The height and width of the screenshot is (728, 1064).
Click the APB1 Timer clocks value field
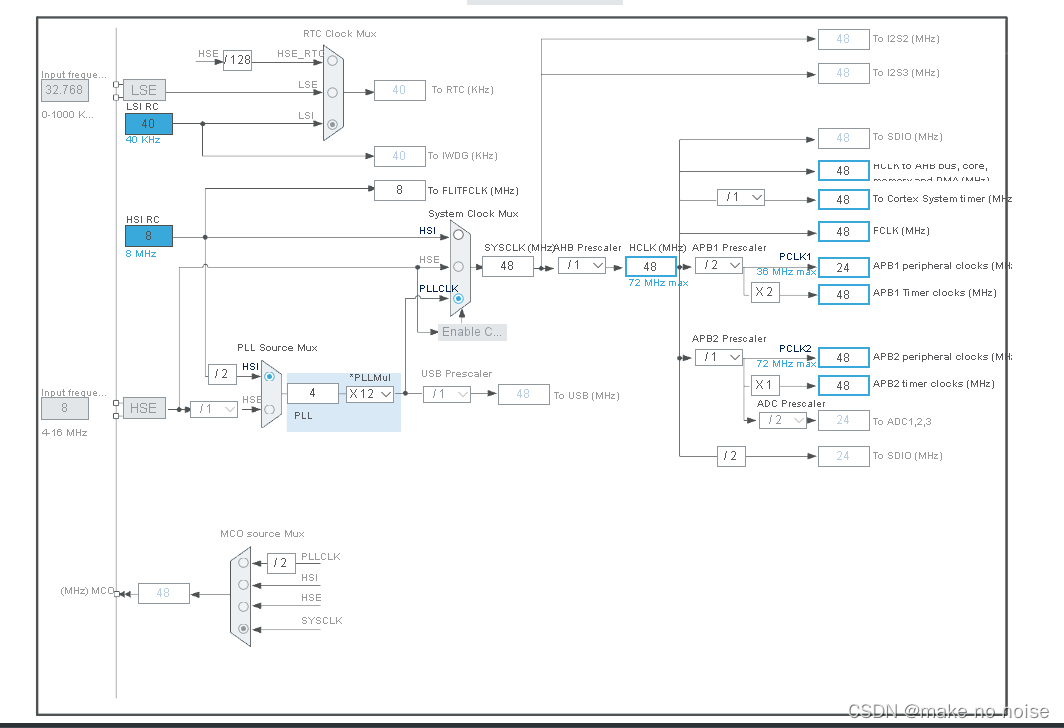pos(843,294)
